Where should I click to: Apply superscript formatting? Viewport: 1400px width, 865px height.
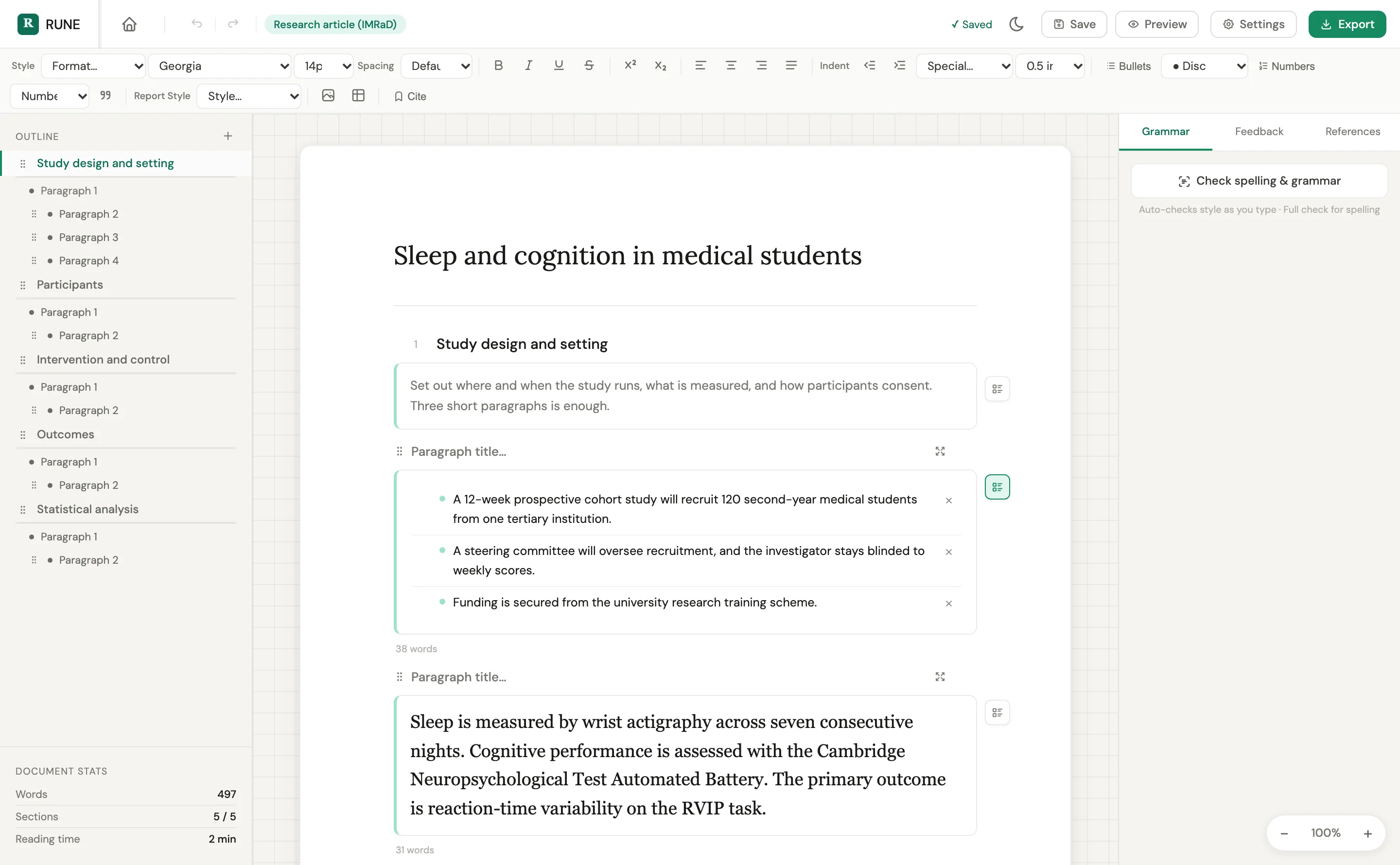click(x=630, y=65)
